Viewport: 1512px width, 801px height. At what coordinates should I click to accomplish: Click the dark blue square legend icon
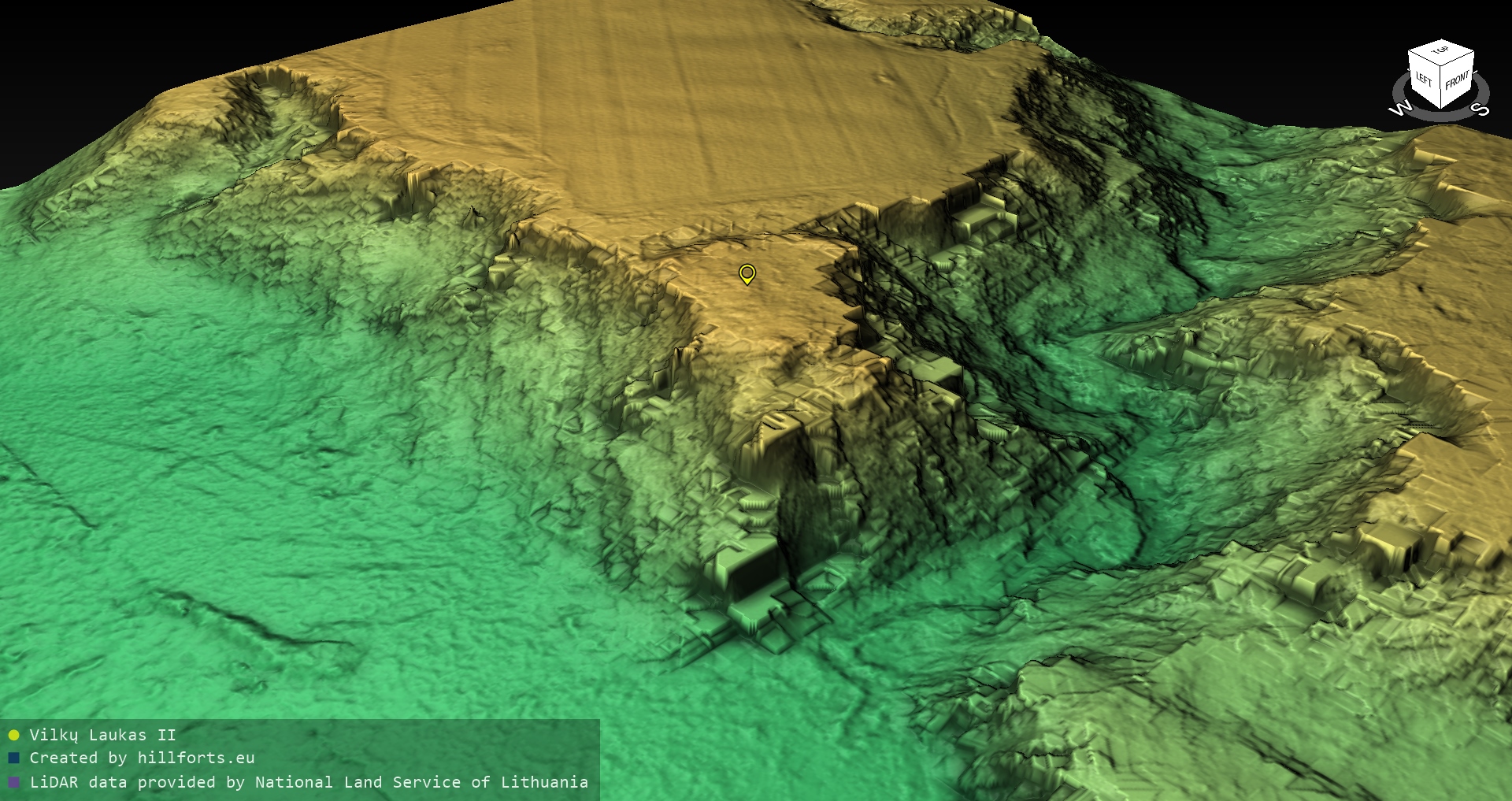tap(13, 758)
